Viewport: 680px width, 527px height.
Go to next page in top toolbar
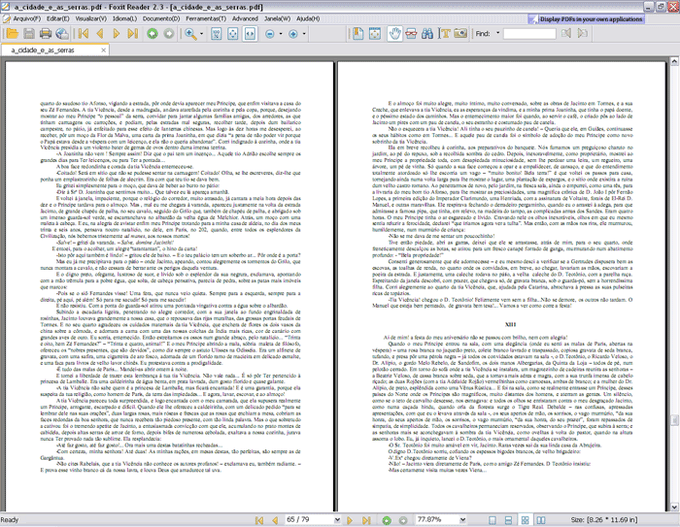click(x=116, y=34)
